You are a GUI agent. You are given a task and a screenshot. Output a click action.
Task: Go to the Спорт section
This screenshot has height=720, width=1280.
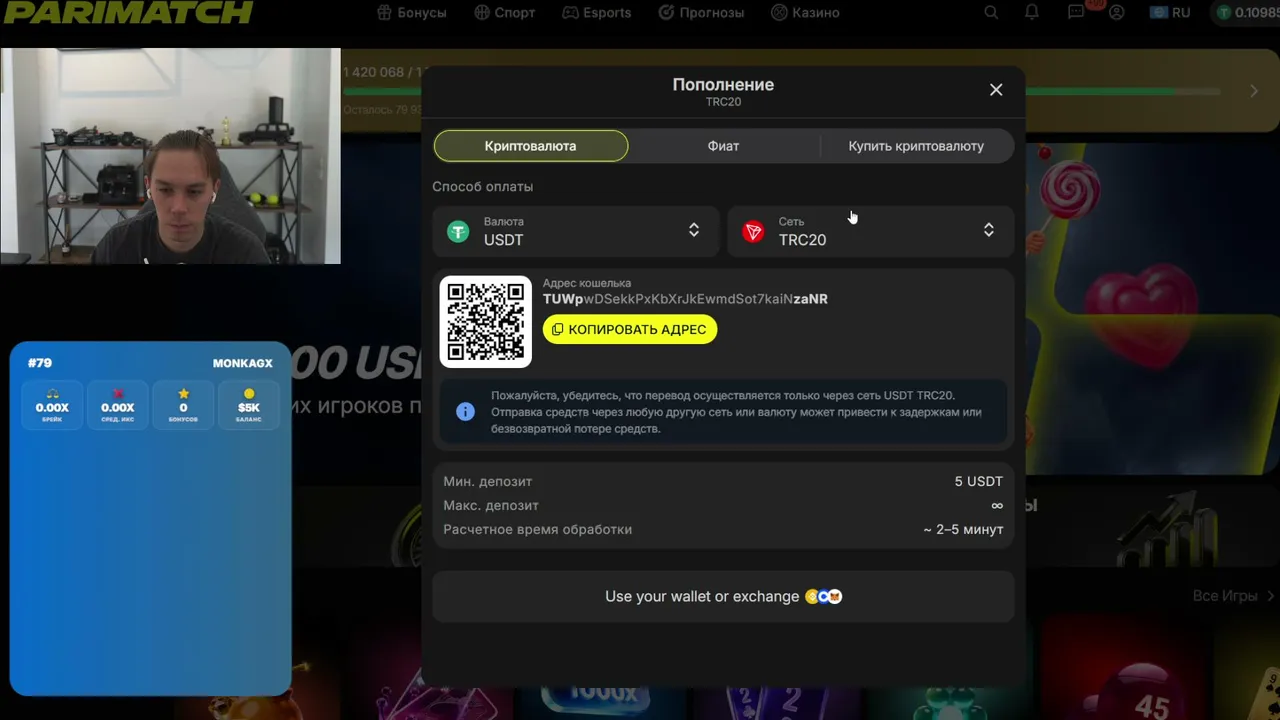pos(505,13)
